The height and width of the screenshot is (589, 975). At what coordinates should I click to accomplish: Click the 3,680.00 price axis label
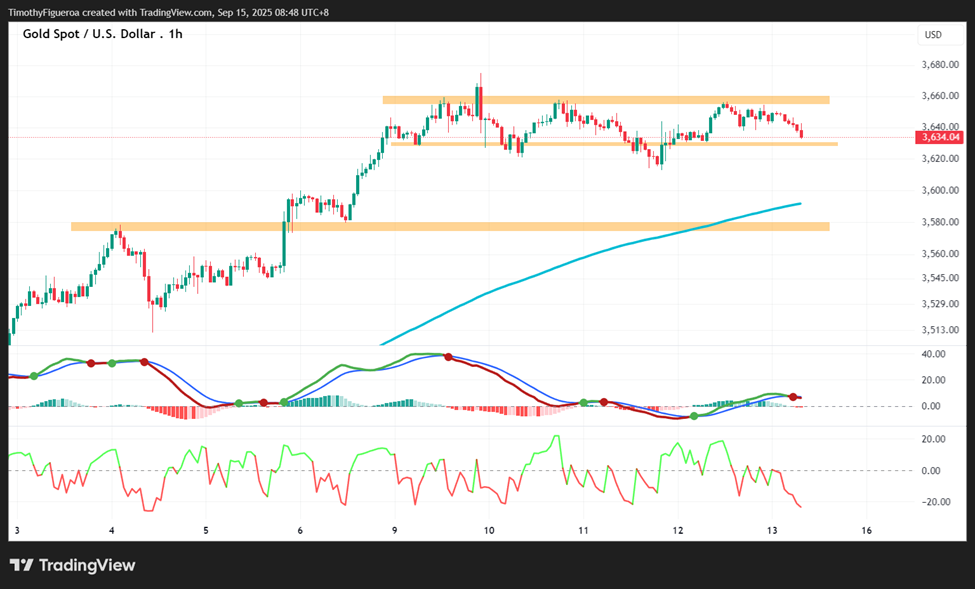click(940, 65)
